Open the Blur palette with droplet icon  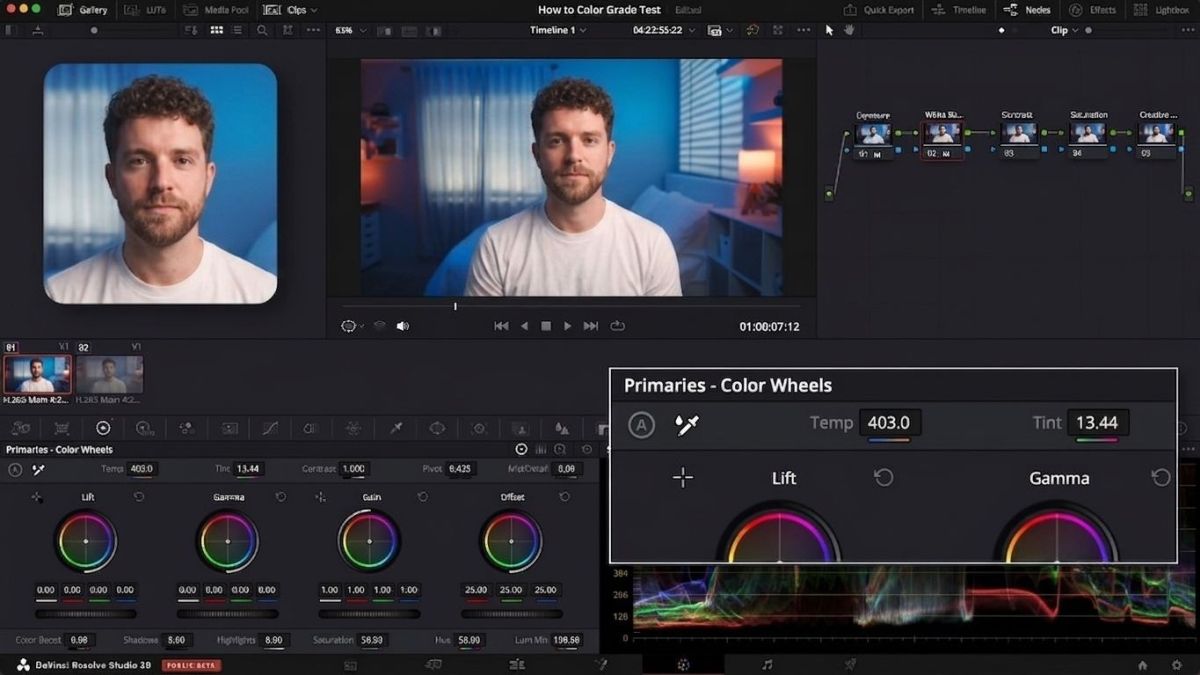pyautogui.click(x=562, y=428)
